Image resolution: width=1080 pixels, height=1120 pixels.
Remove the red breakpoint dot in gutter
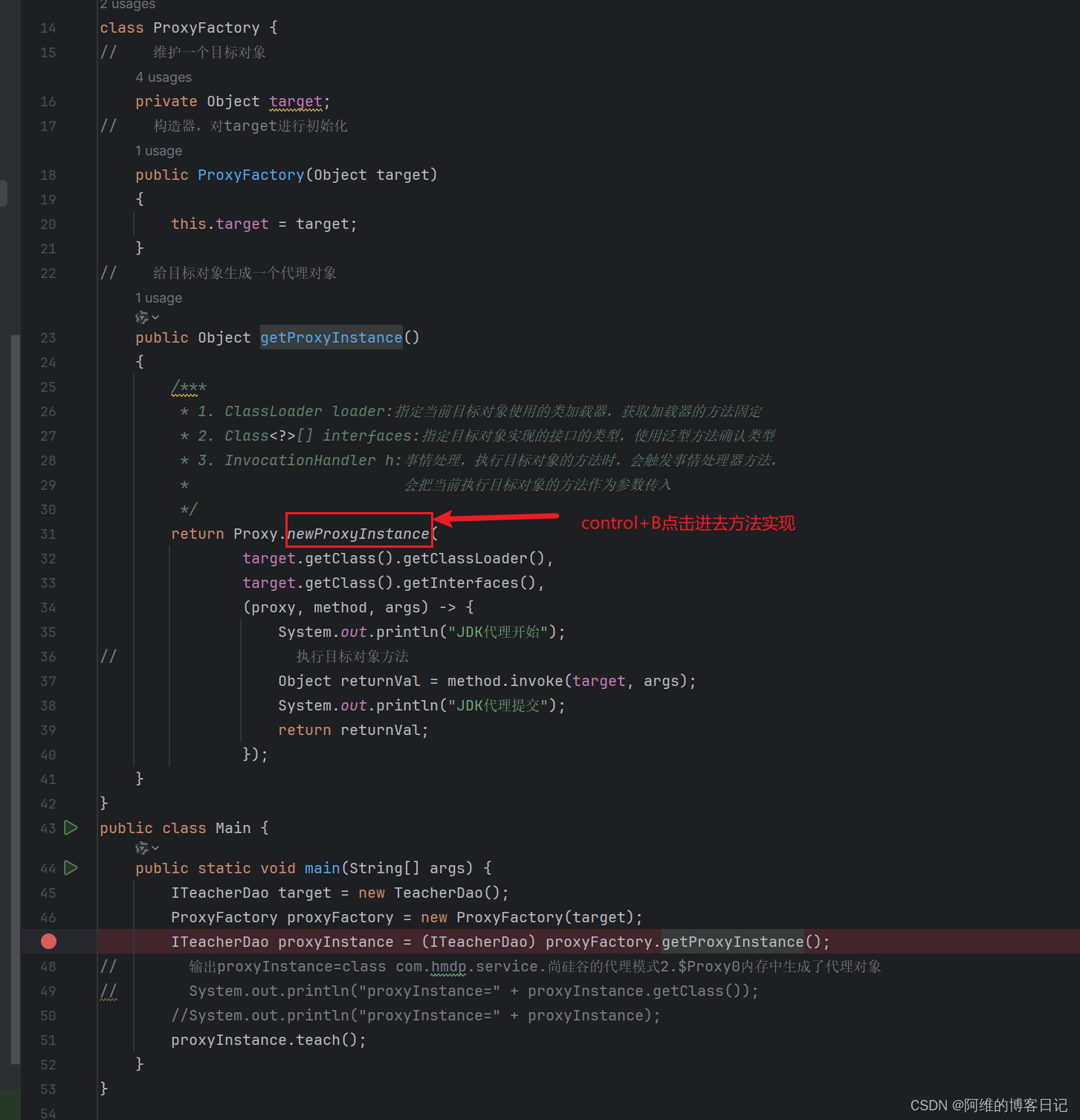(49, 942)
